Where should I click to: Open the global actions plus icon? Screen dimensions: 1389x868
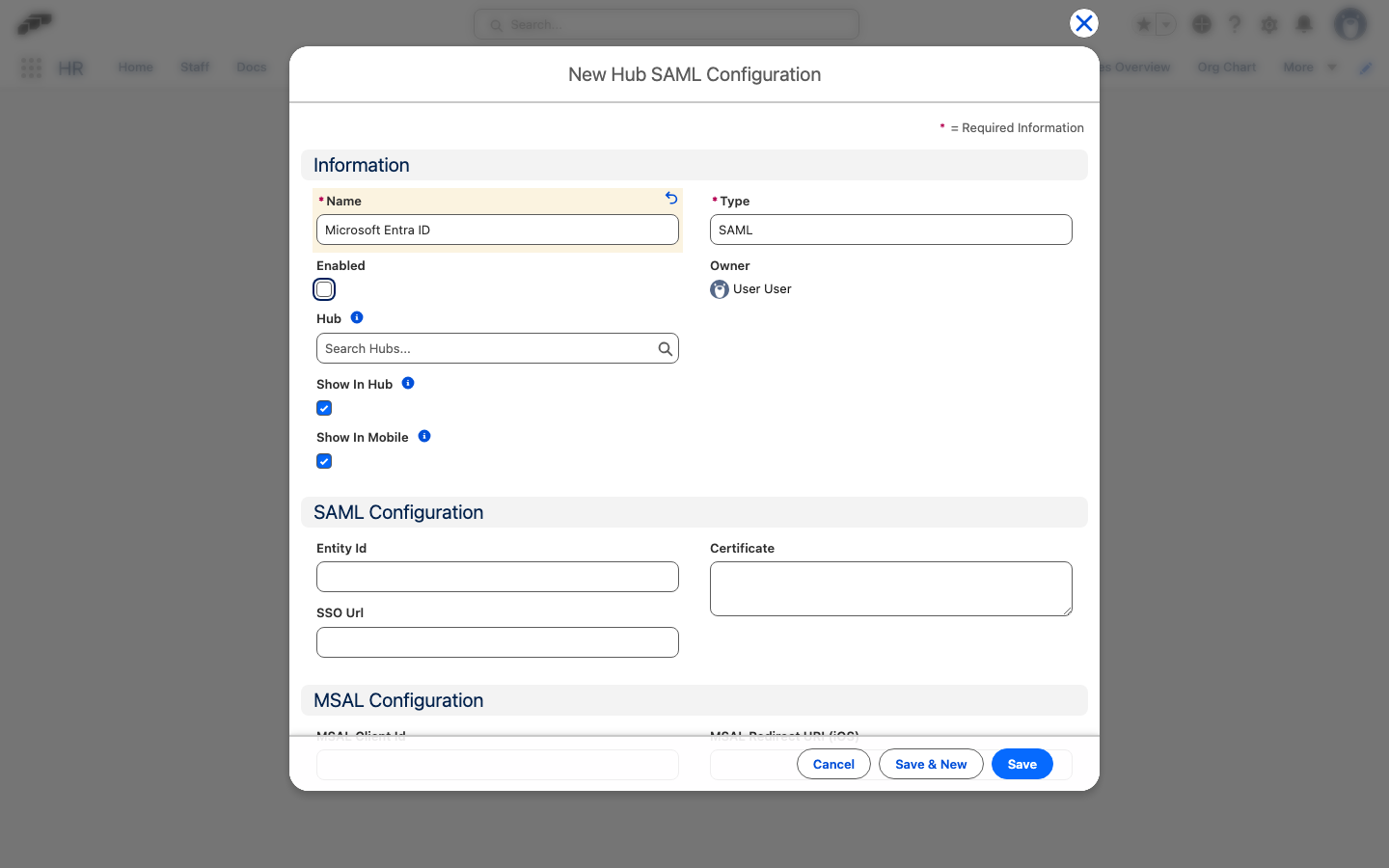(x=1202, y=24)
